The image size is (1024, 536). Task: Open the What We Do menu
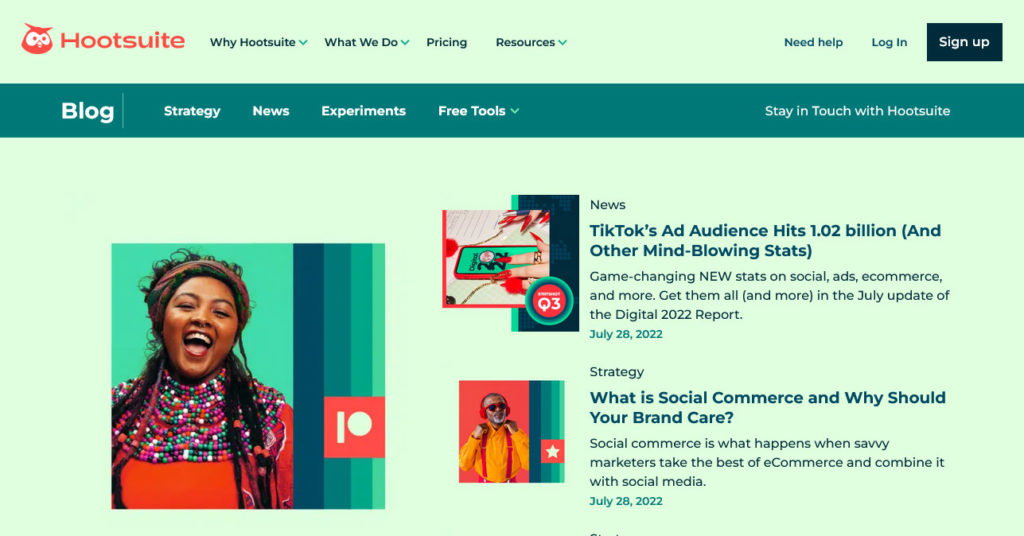click(366, 42)
